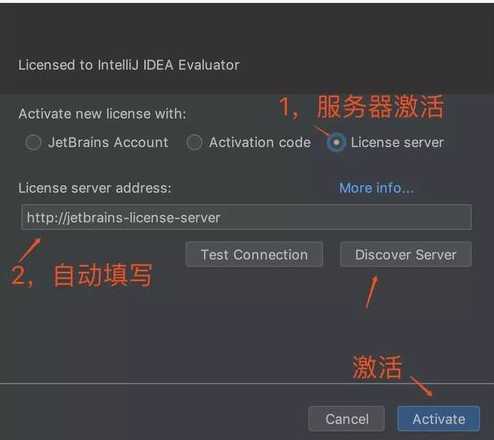Click the "Activate new license with:" label

pos(102,114)
